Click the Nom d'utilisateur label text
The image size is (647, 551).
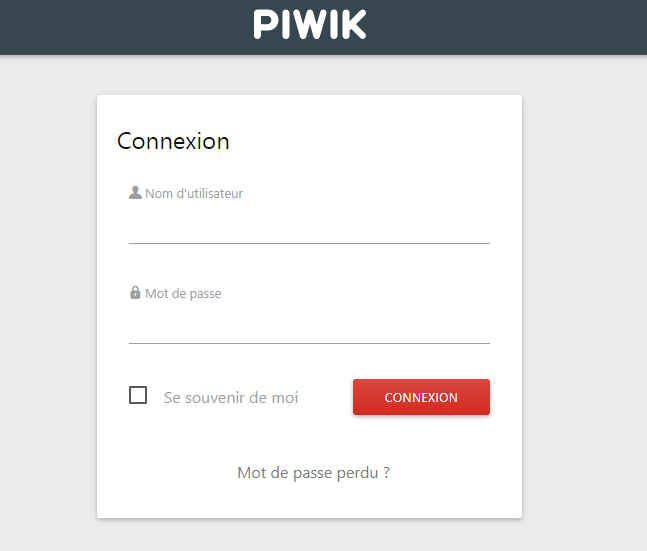194,194
